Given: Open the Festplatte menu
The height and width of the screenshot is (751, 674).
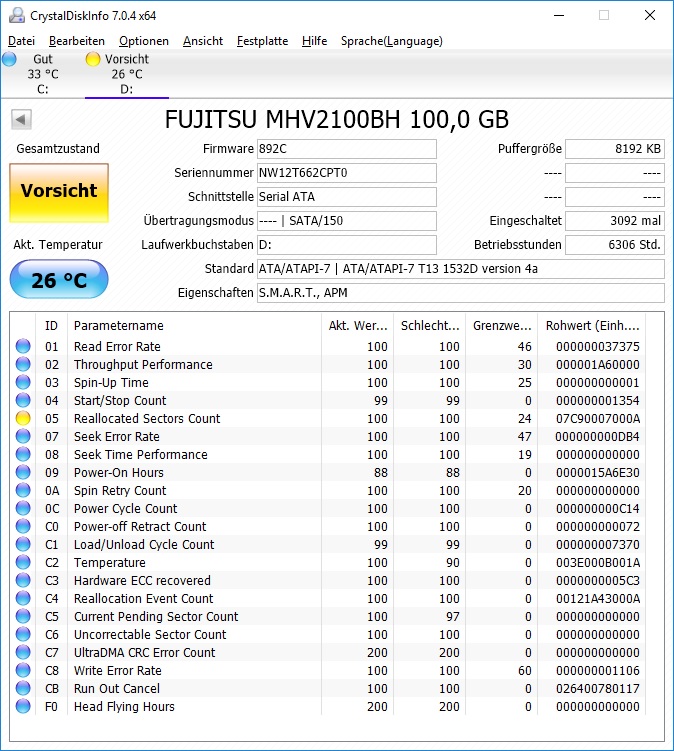Looking at the screenshot, I should [263, 41].
